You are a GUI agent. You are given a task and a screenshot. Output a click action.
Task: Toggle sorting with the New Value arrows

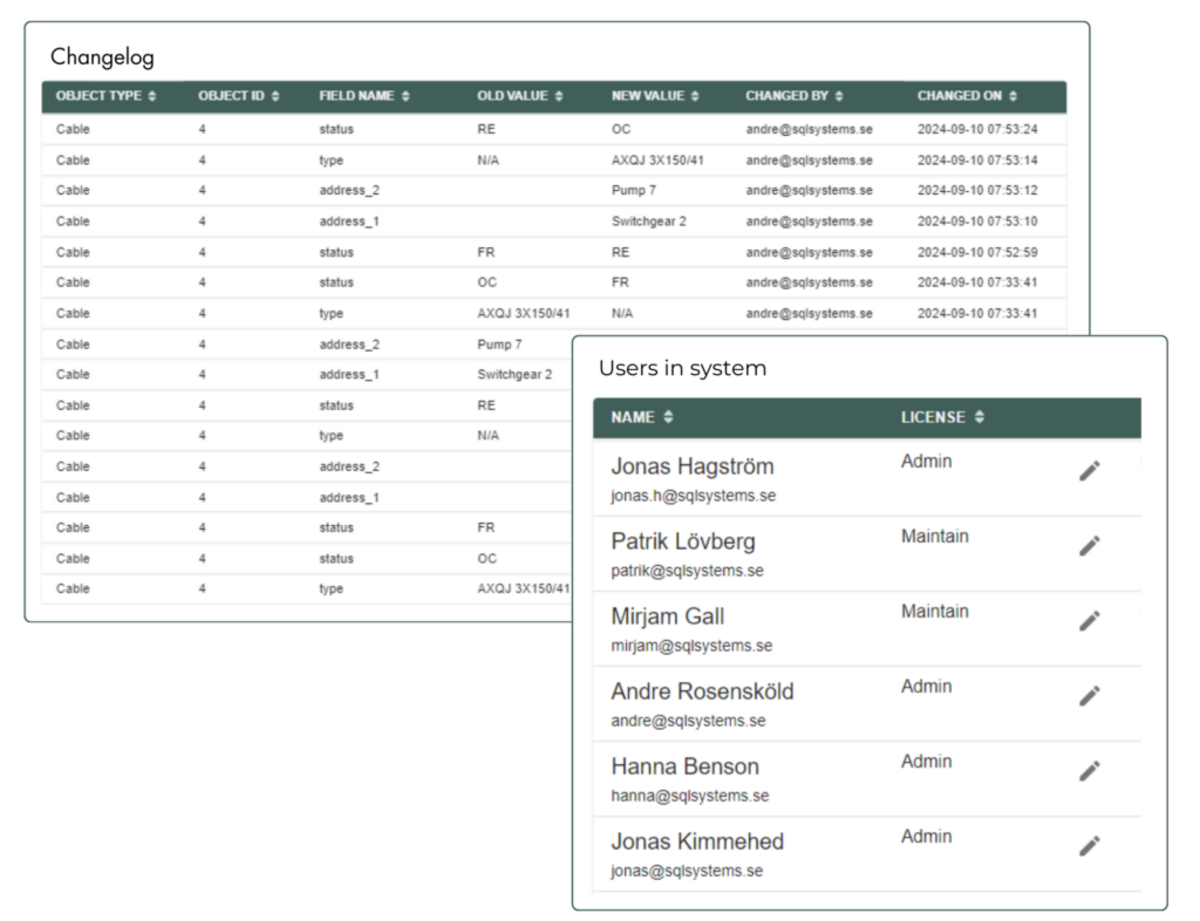click(x=695, y=96)
